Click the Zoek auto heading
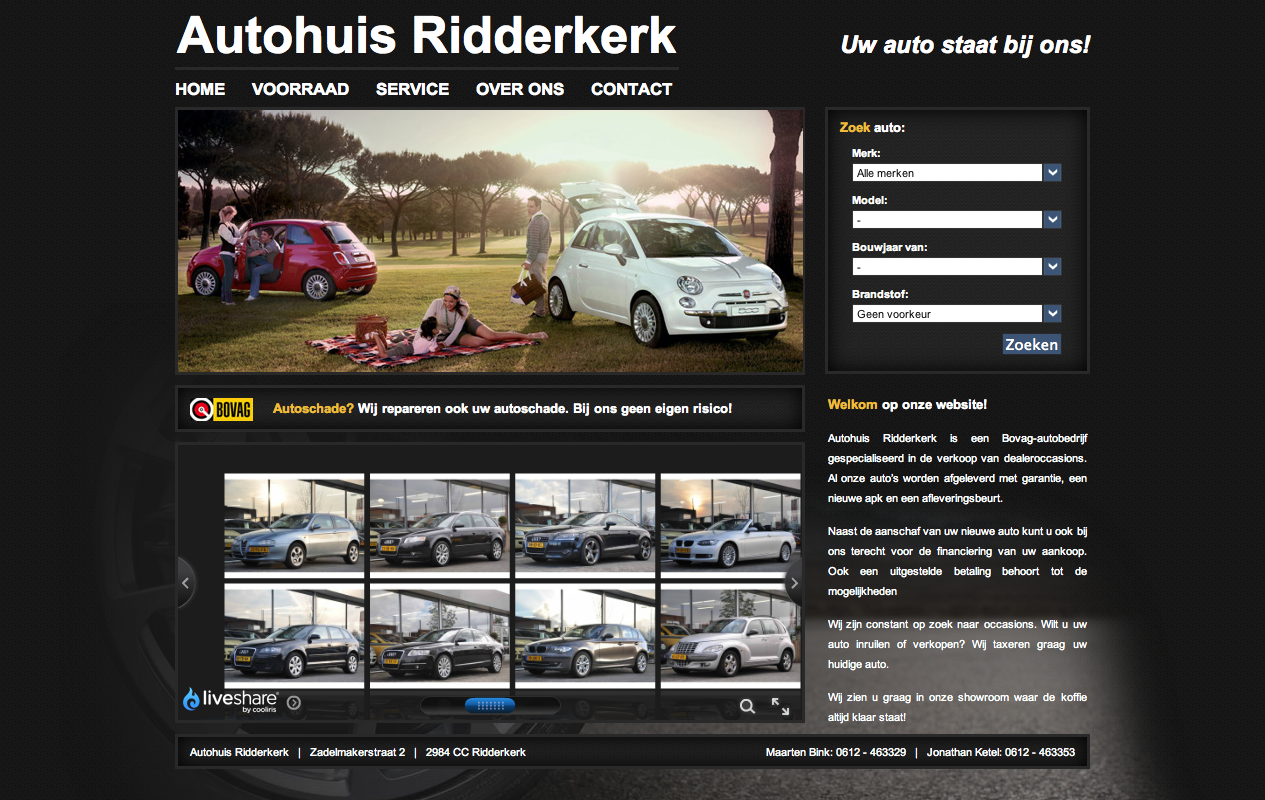The width and height of the screenshot is (1265, 800). pos(872,128)
